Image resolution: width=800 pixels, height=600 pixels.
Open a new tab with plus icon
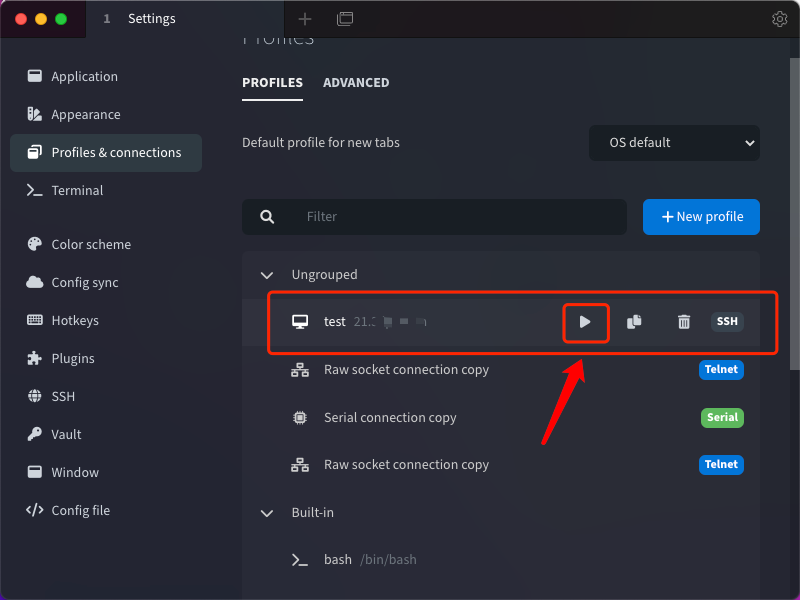pos(305,19)
